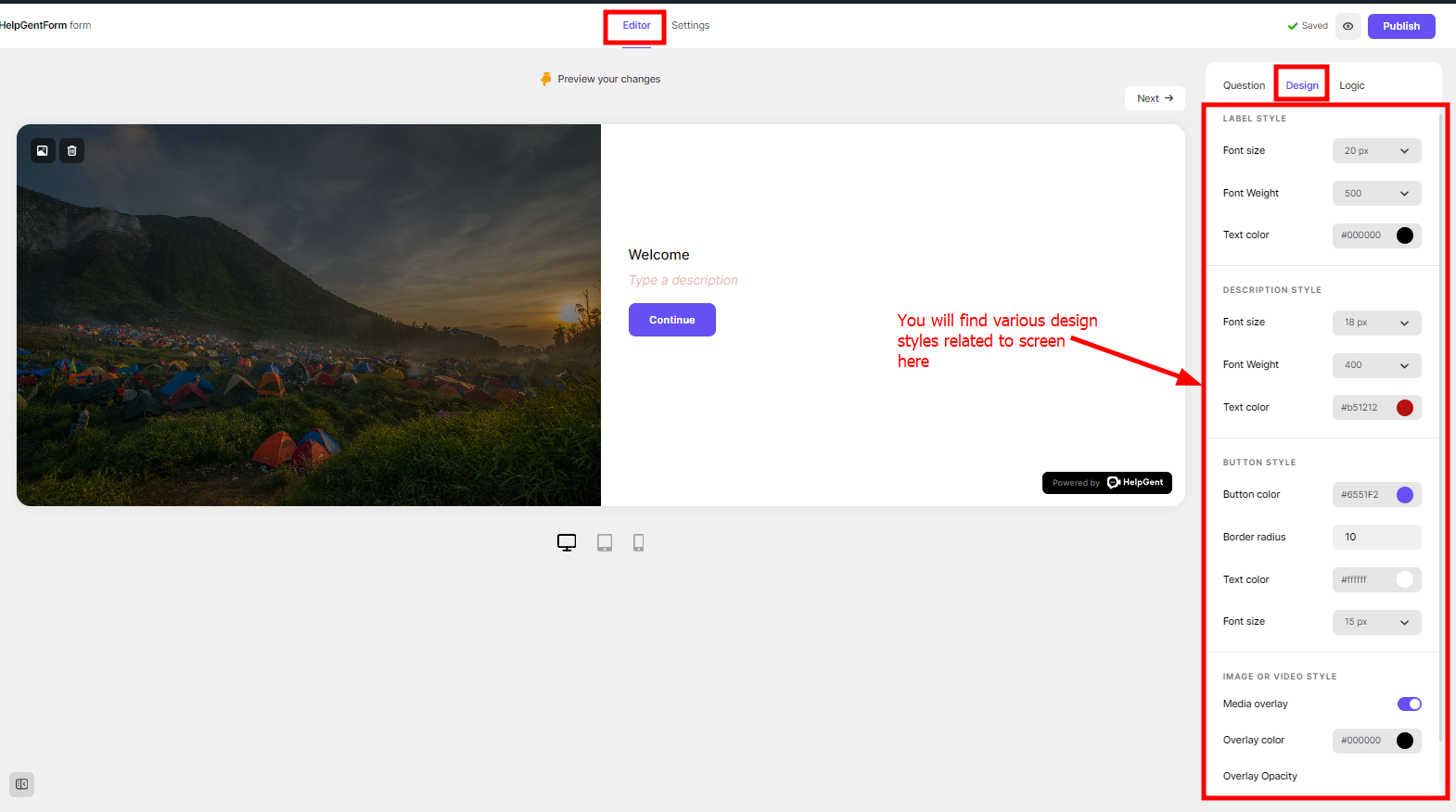1456x812 pixels.
Task: Pick the Label Style text color swatch
Action: (x=1405, y=235)
